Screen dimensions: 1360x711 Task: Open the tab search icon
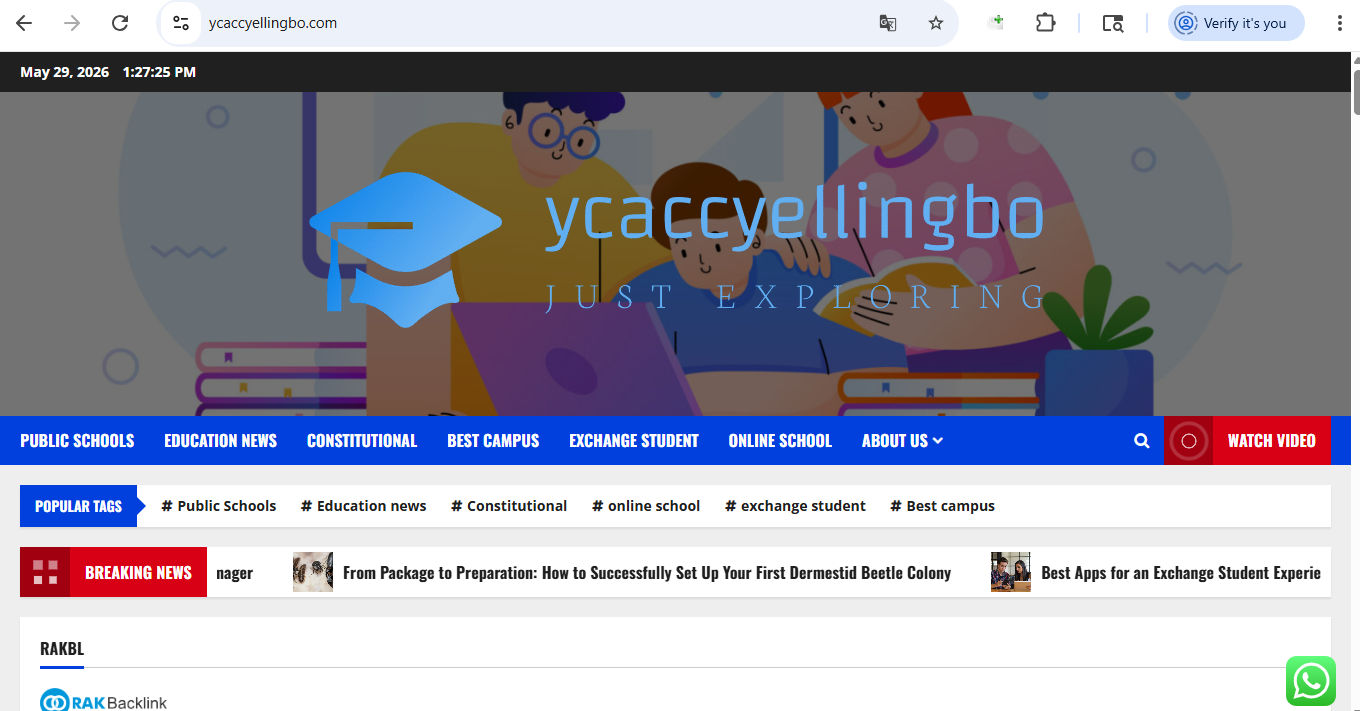(1113, 23)
